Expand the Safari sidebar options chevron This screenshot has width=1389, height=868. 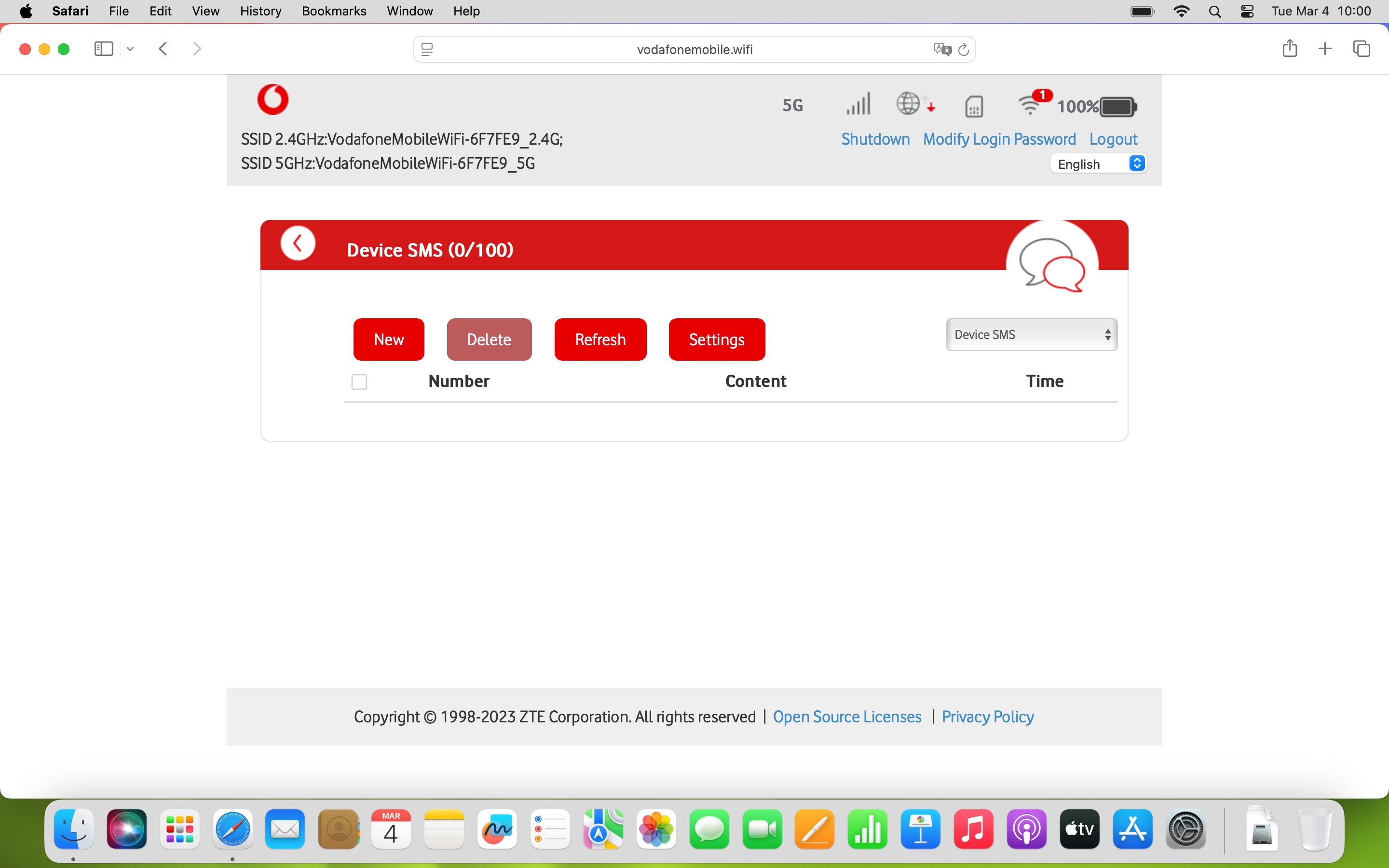pyautogui.click(x=130, y=49)
